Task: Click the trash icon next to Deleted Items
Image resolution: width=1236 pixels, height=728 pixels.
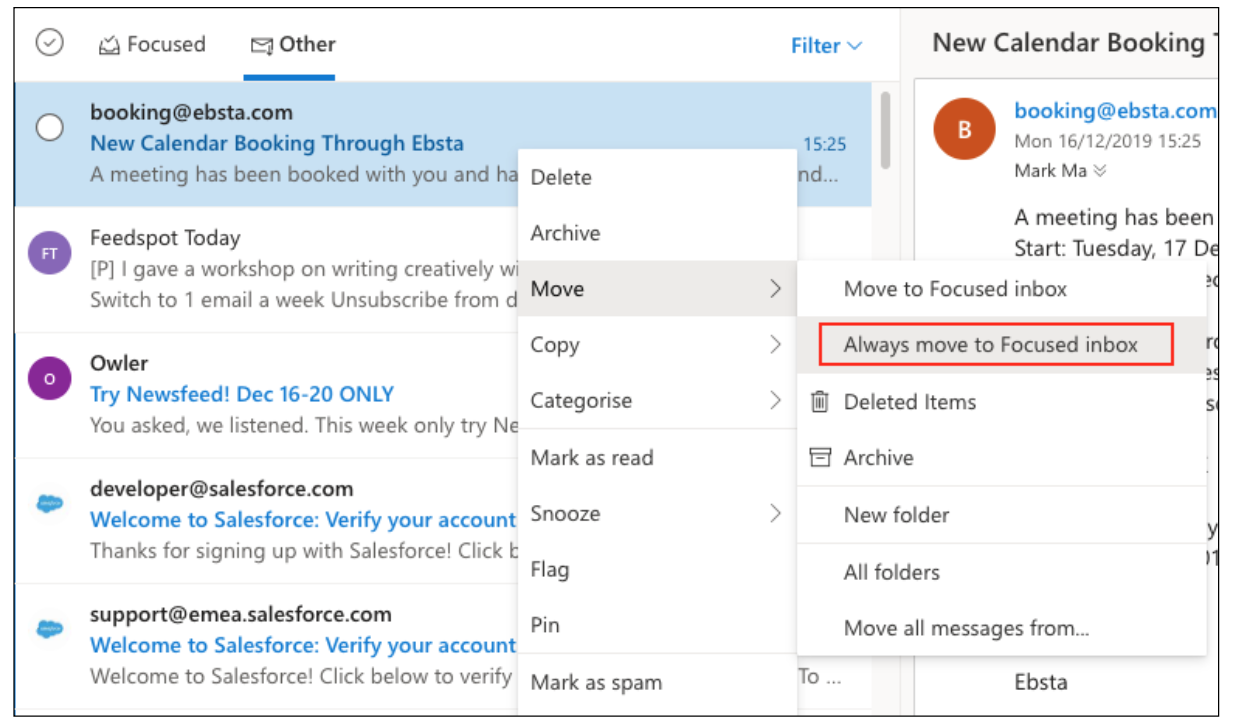Action: pos(820,402)
